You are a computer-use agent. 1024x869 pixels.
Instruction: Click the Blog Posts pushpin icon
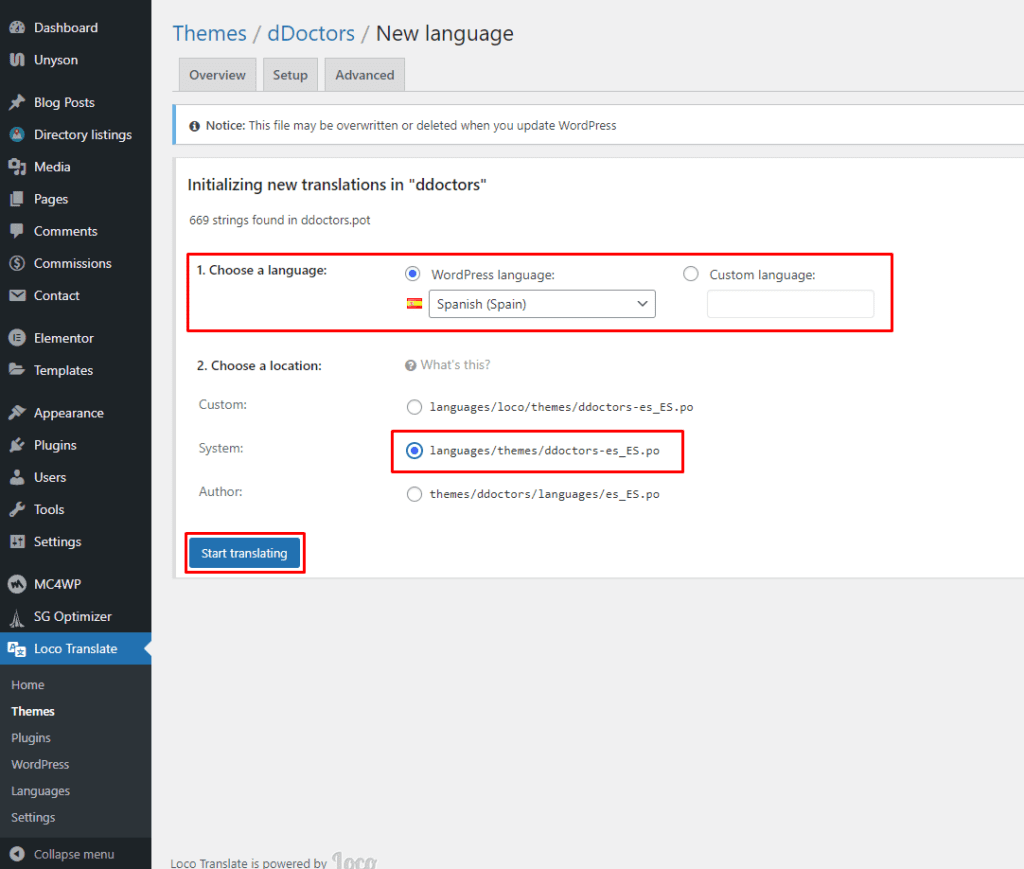tap(17, 102)
